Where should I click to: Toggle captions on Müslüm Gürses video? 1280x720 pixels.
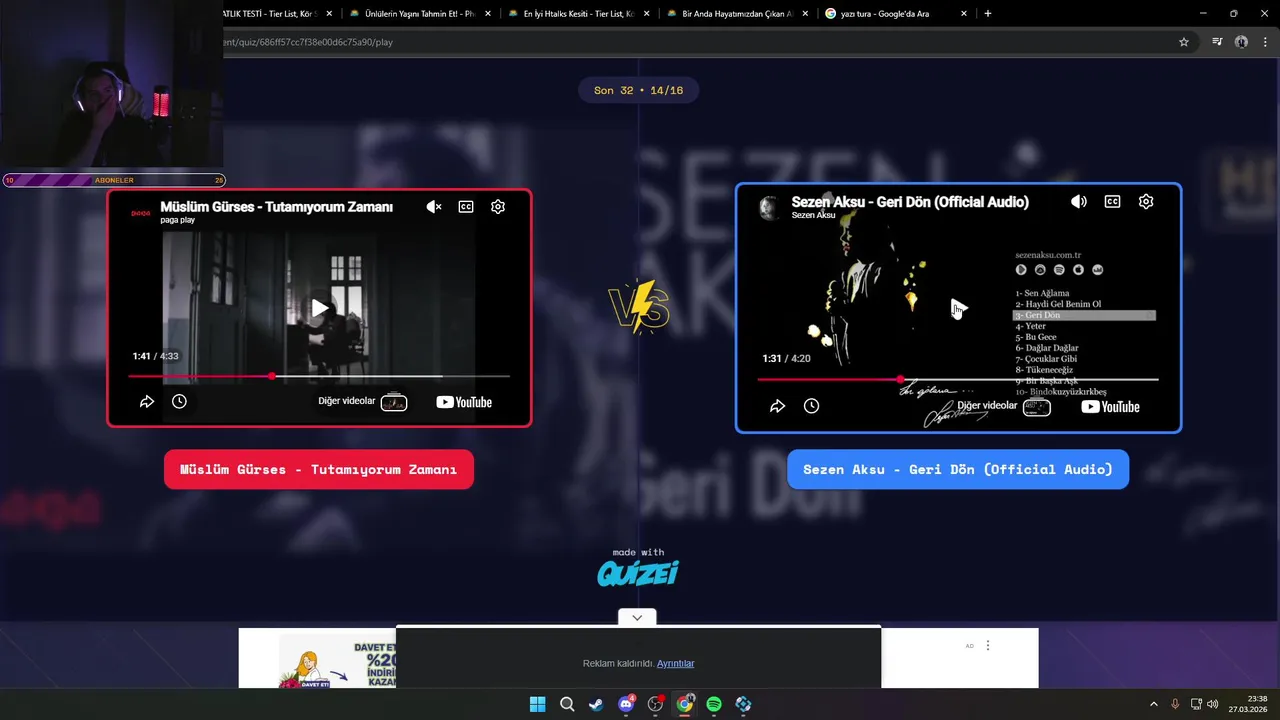click(466, 207)
